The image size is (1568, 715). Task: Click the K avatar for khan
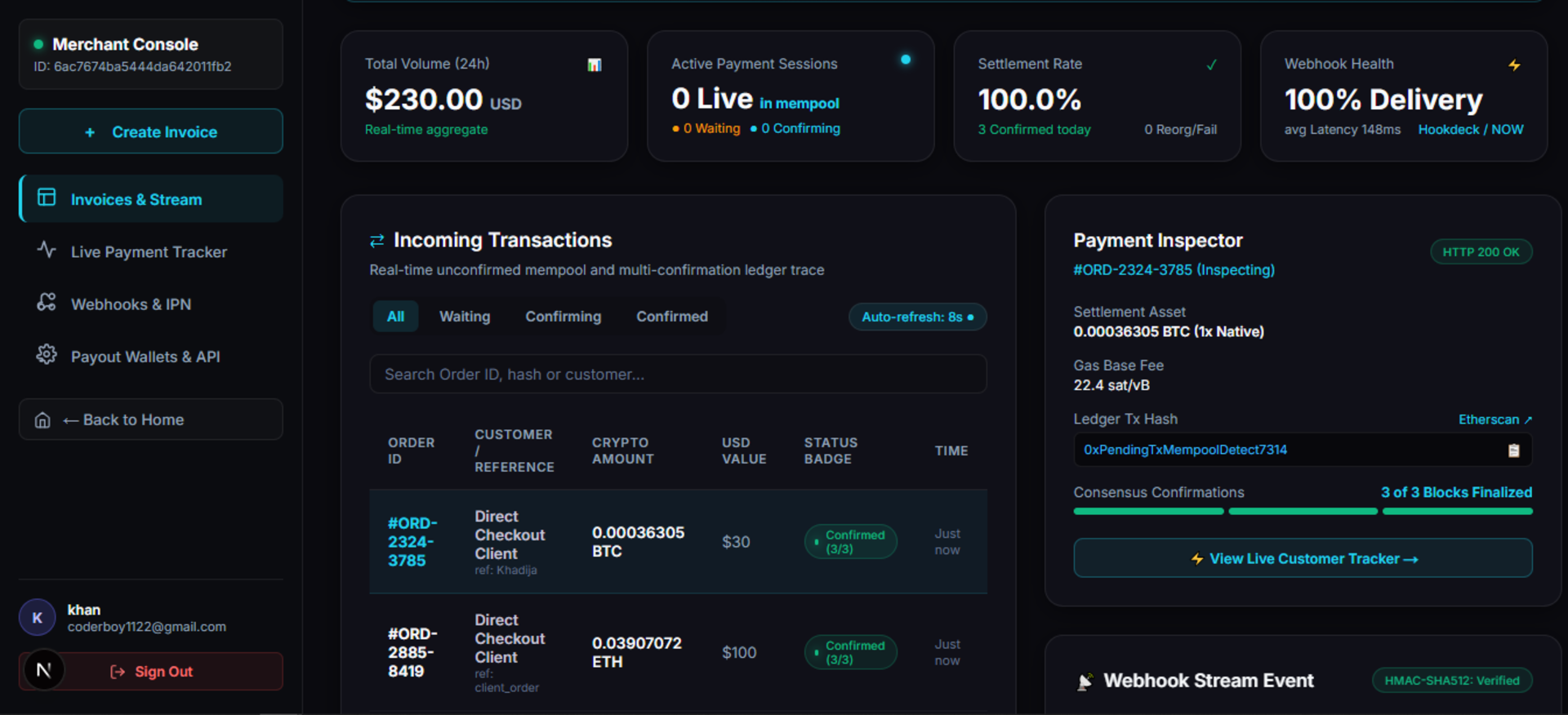click(x=38, y=618)
